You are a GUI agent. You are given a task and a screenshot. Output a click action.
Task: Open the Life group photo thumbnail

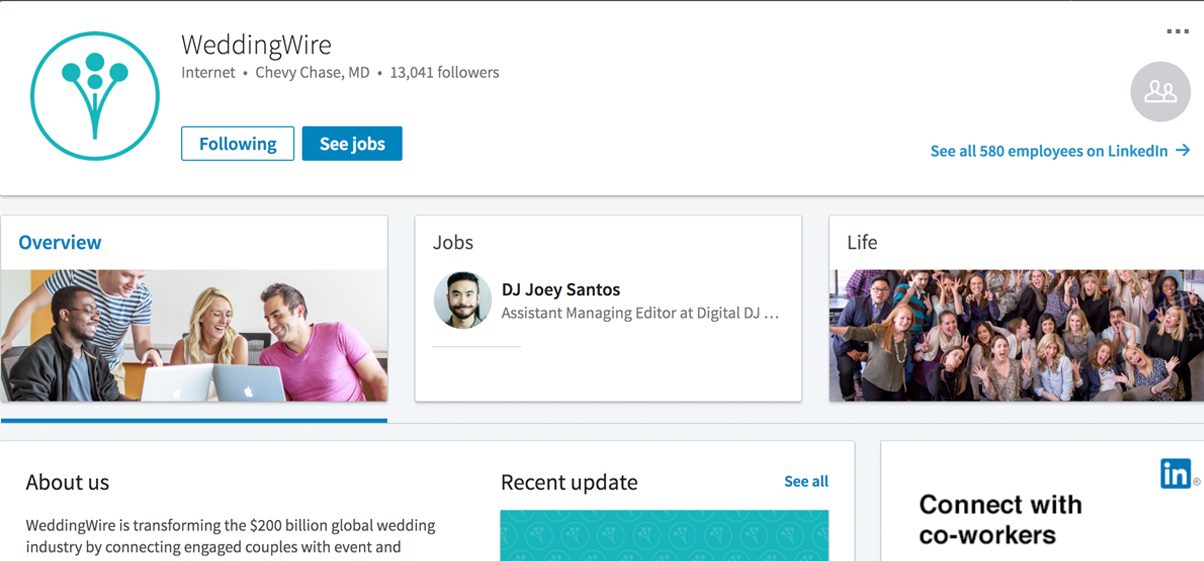pos(1016,335)
